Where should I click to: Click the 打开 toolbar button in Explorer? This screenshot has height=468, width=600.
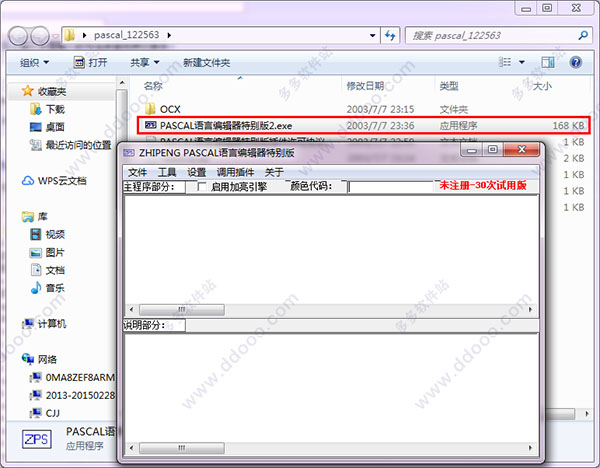[91, 62]
